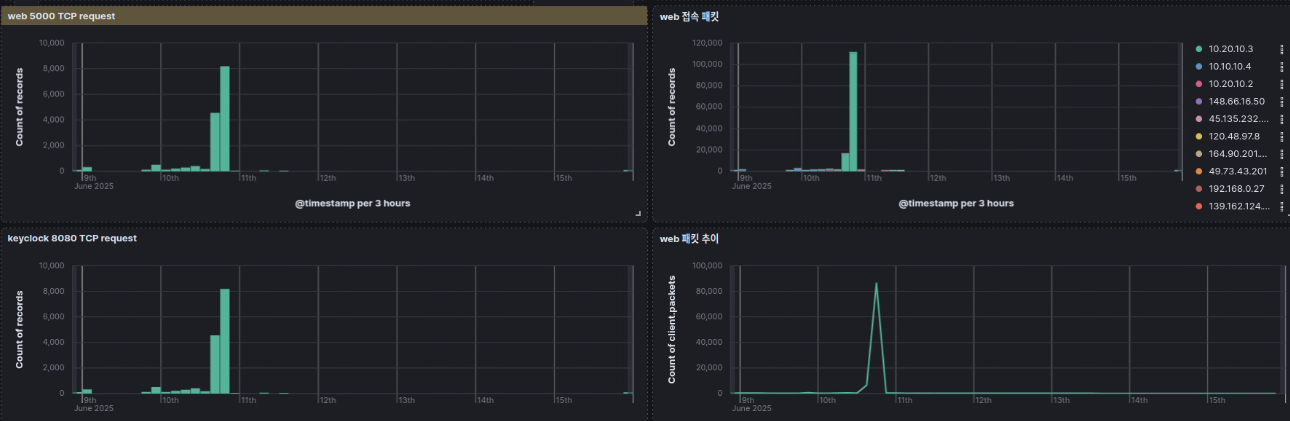
Task: Click the resize handle of web 5000 TCP request panel
Action: click(638, 213)
